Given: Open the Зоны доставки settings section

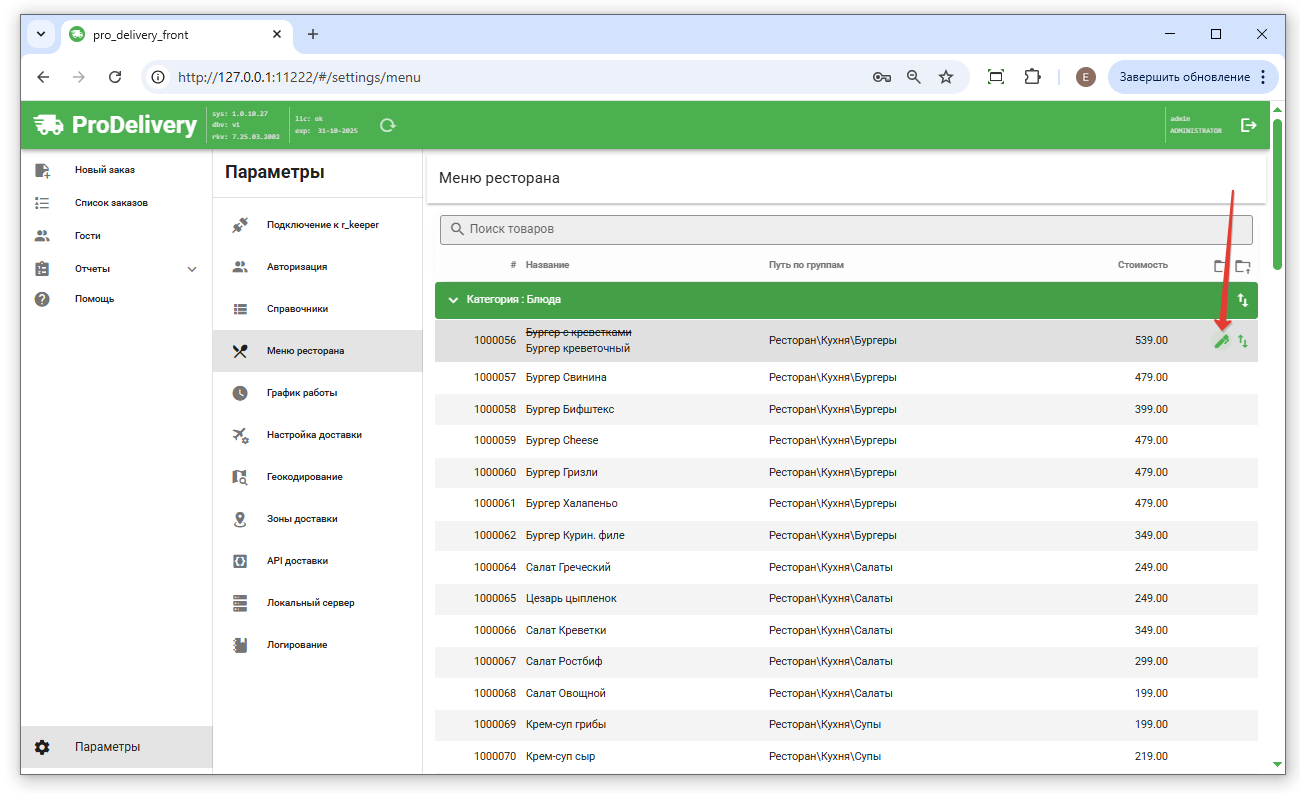Looking at the screenshot, I should point(302,519).
